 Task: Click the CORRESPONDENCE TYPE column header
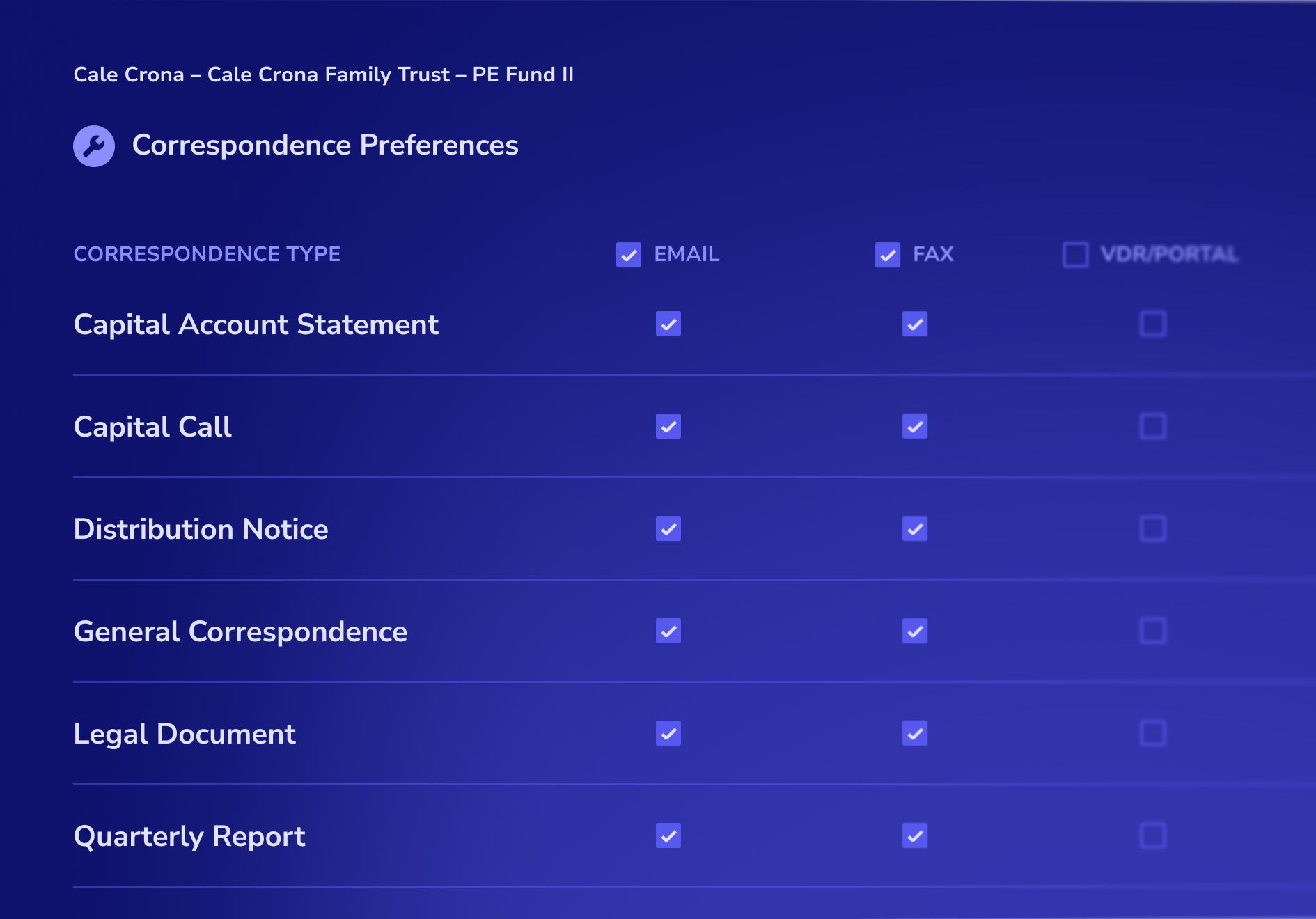[x=207, y=254]
